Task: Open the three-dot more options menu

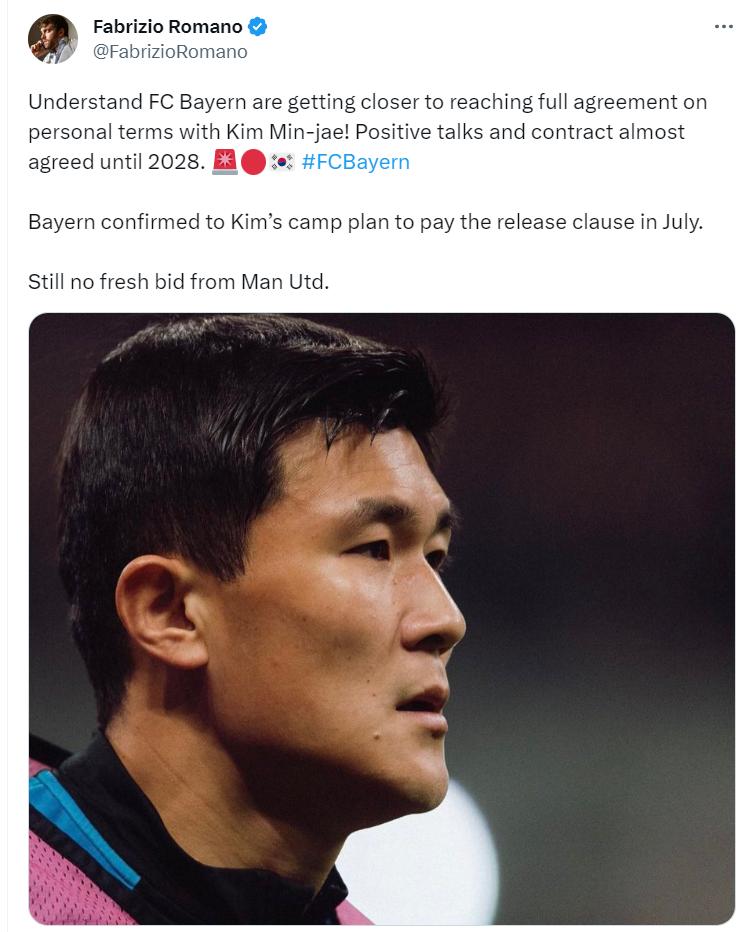Action: tap(723, 27)
